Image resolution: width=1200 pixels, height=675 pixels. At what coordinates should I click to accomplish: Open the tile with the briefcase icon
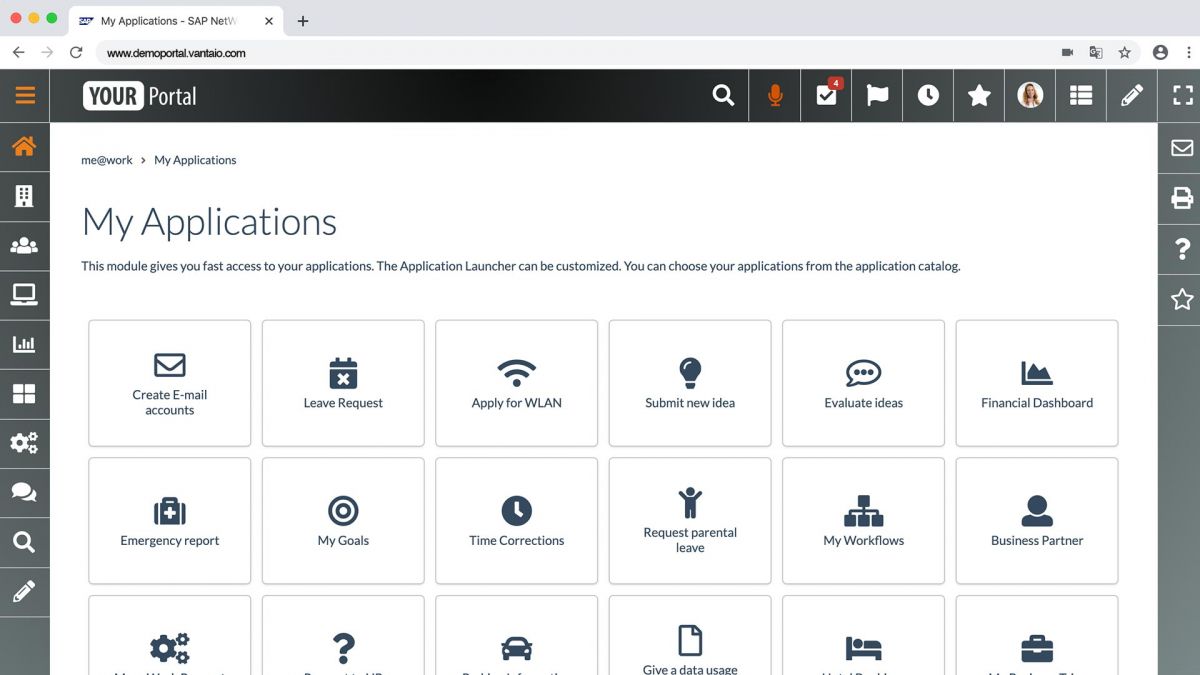pyautogui.click(x=1037, y=636)
